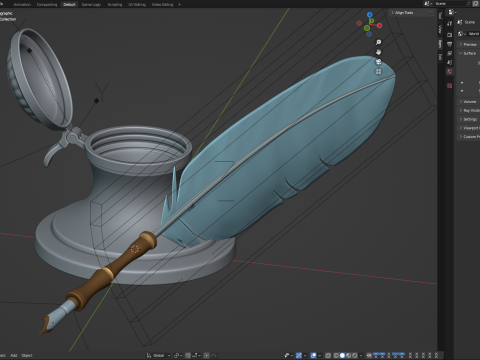Open the scene browse dropdown in the top bar
The height and width of the screenshot is (360, 480).
427,4
